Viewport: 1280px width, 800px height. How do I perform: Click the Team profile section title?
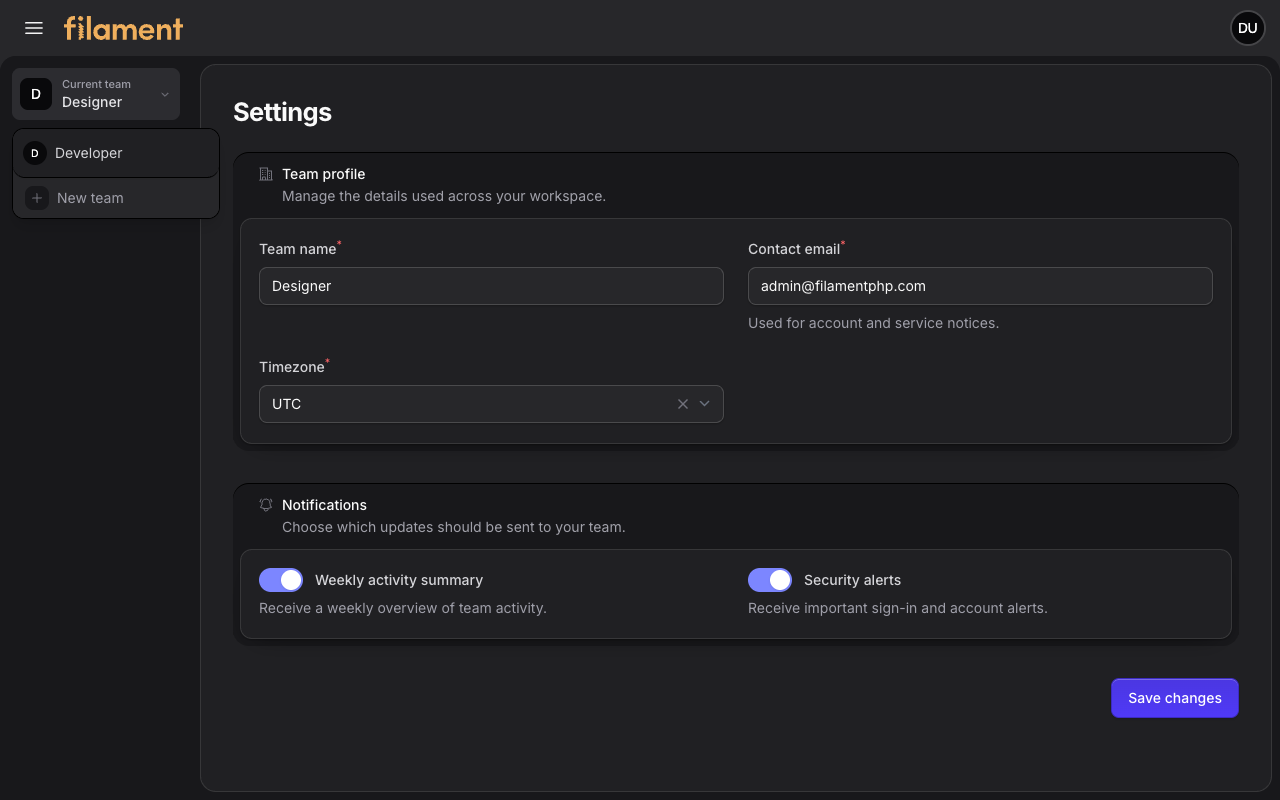pos(324,174)
